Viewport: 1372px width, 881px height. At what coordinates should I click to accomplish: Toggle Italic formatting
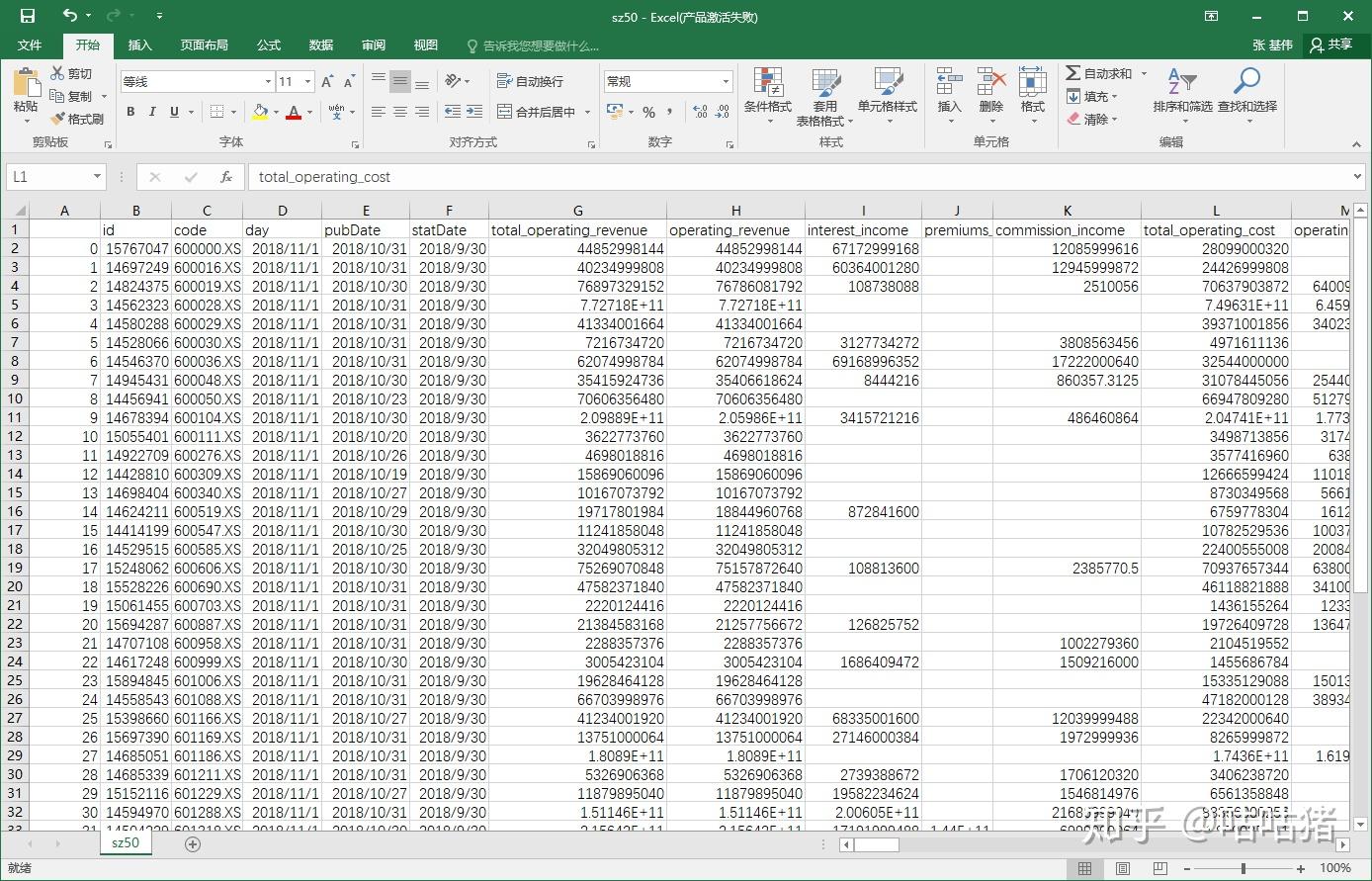(152, 112)
